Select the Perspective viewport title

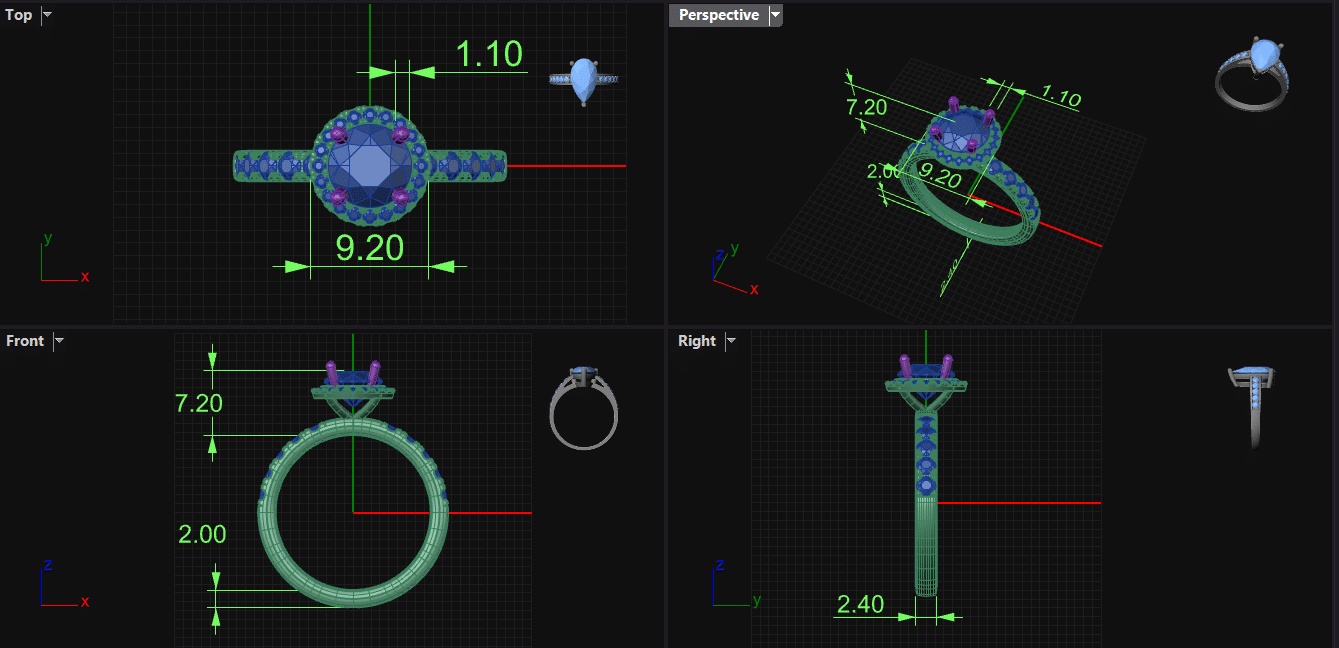[718, 15]
